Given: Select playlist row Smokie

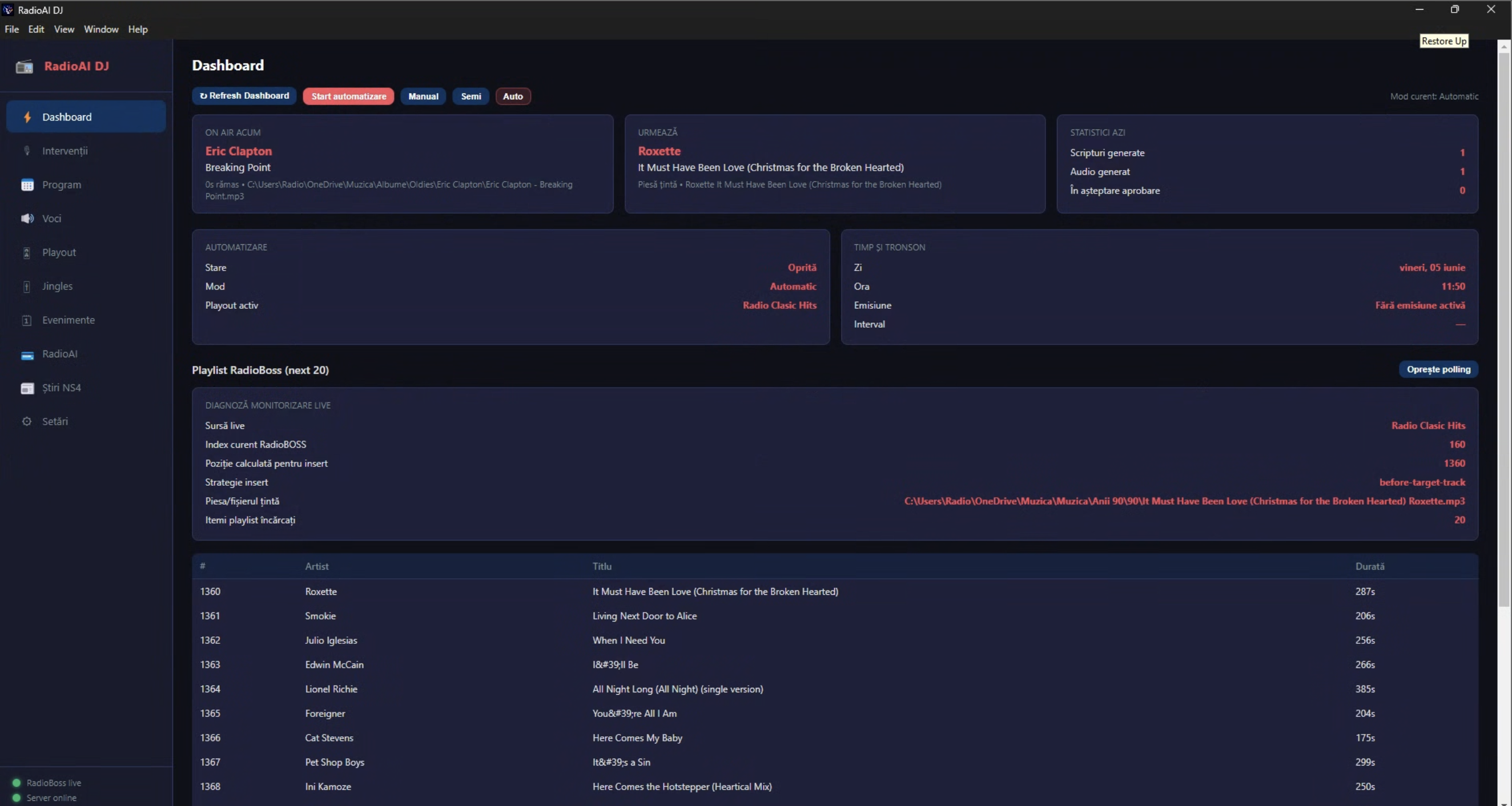Looking at the screenshot, I should [x=835, y=616].
